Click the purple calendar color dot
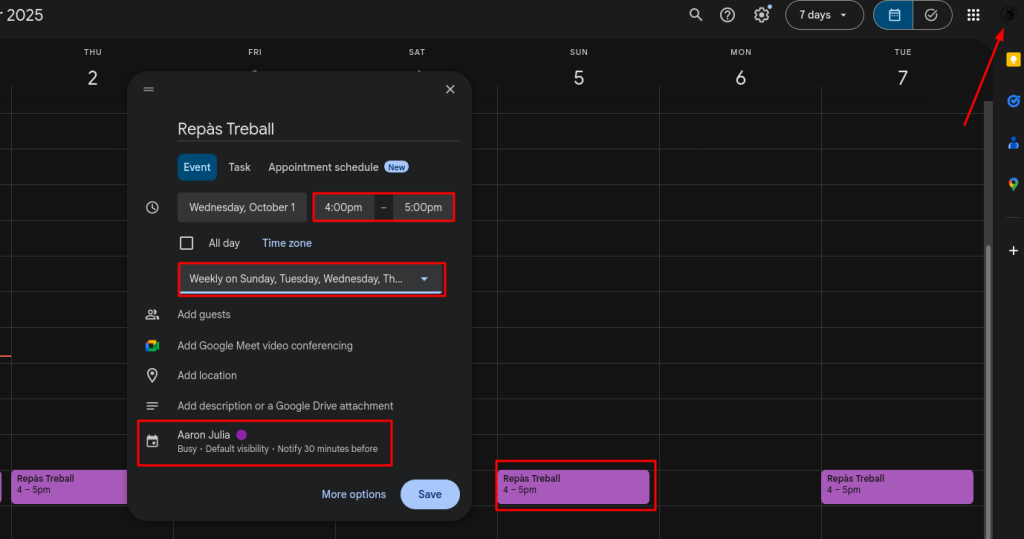 [x=241, y=435]
